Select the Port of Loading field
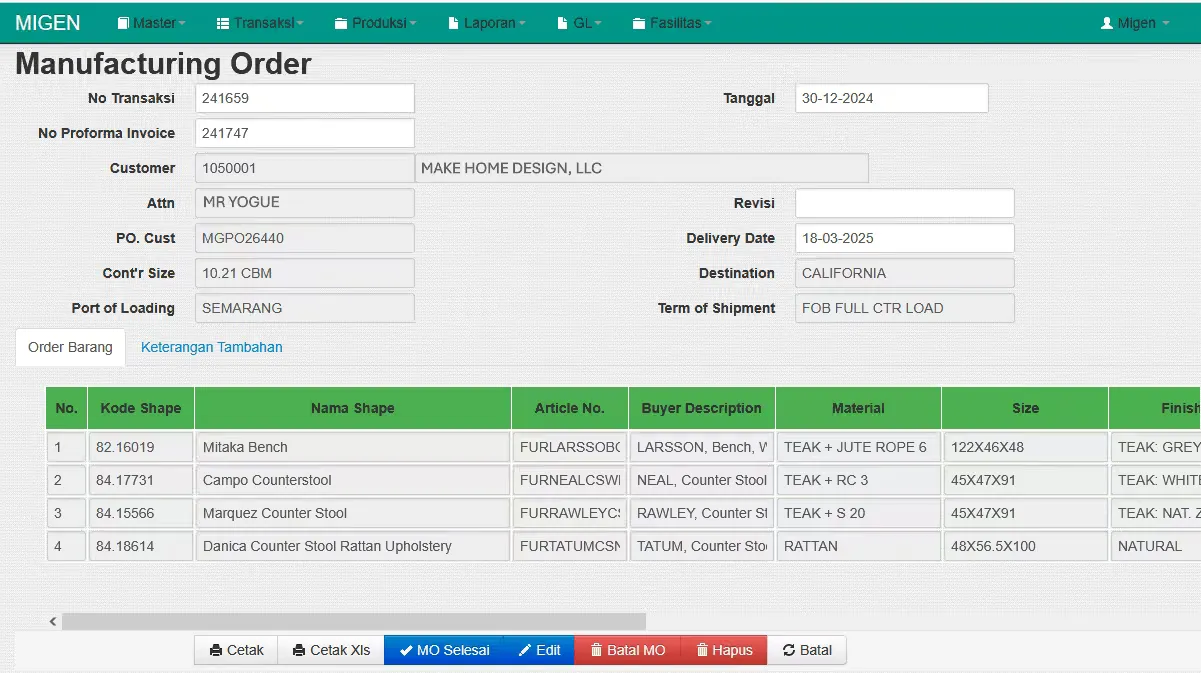The height and width of the screenshot is (673, 1201). pos(305,308)
